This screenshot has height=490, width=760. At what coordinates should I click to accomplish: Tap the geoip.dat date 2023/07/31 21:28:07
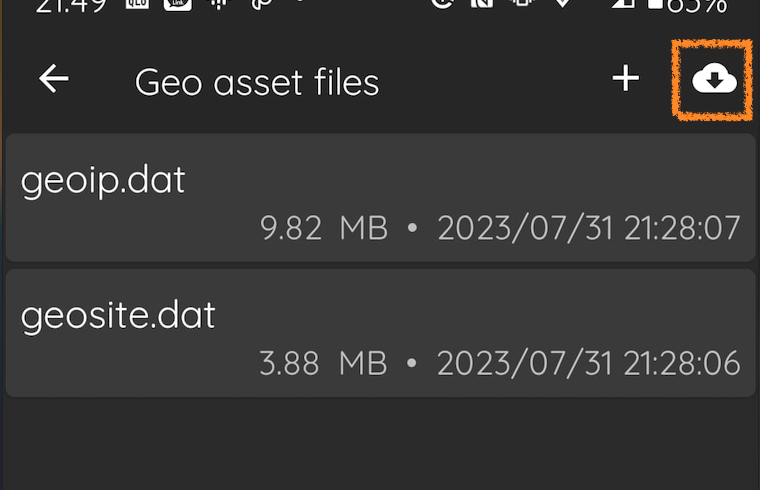click(x=589, y=228)
